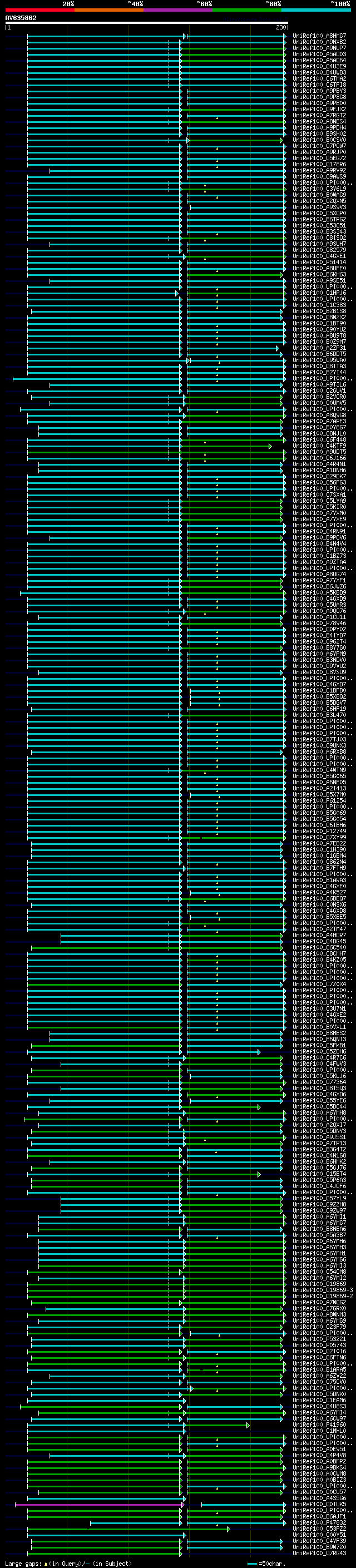Select the UniRef100_B6TPG2 label
This screenshot has width=356, height=1568.
point(319,219)
